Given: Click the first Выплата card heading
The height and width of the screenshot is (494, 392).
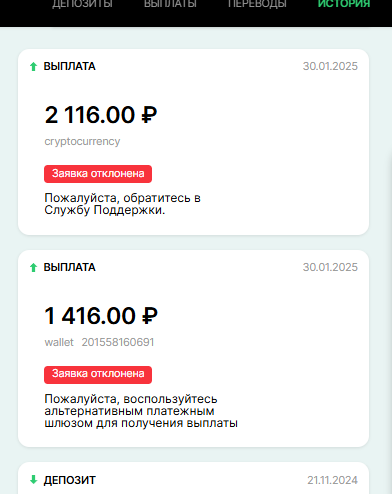Looking at the screenshot, I should coord(70,66).
